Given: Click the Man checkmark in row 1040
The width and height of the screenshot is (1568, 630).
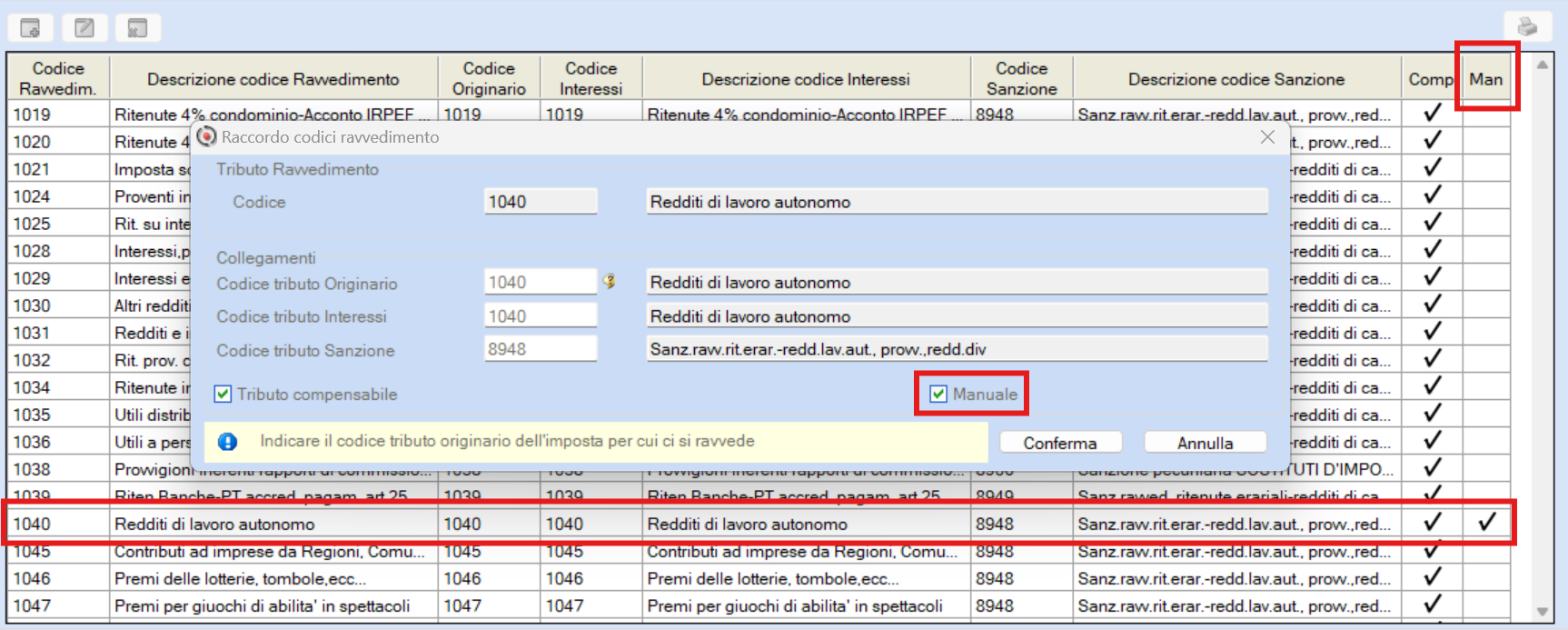Looking at the screenshot, I should [1486, 523].
